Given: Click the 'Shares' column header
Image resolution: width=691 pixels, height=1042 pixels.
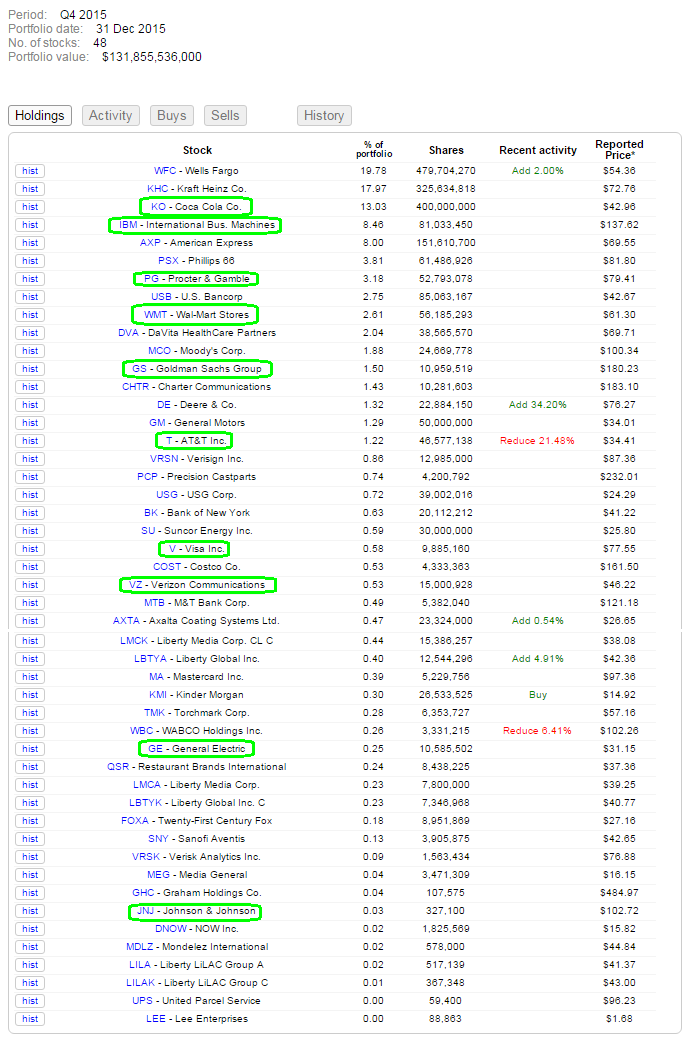Looking at the screenshot, I should tap(446, 150).
